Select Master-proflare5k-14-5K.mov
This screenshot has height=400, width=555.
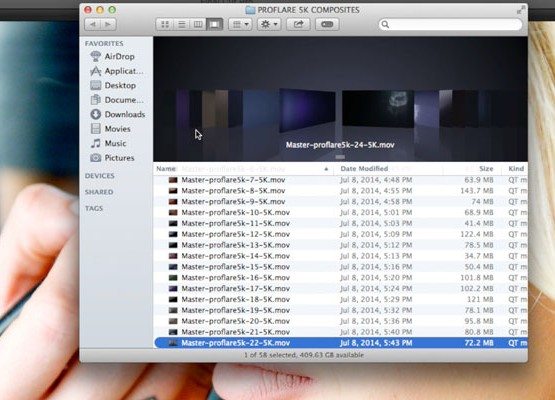[341, 256]
